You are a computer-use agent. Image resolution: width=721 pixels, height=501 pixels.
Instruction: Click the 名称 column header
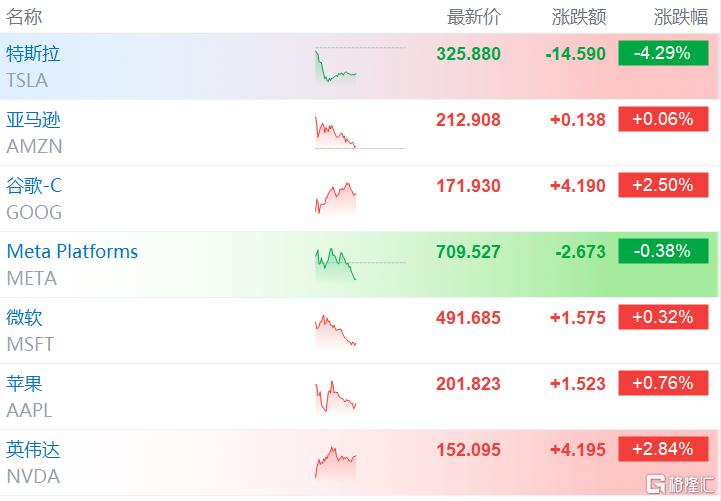click(x=24, y=17)
